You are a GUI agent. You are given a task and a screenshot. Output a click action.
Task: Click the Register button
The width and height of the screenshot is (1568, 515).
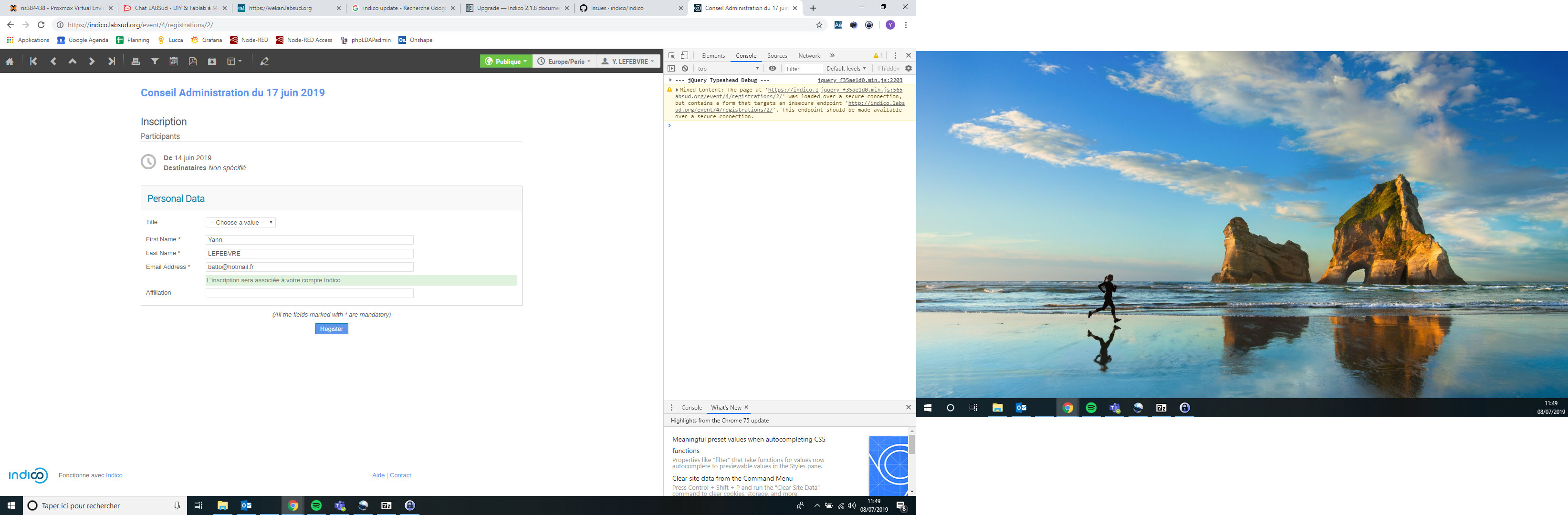[331, 329]
